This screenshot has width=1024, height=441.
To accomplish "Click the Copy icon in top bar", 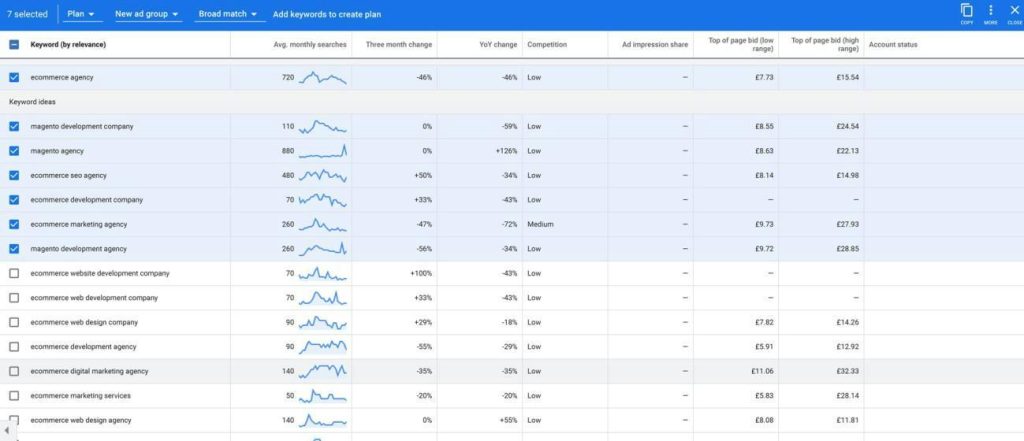I will coord(966,11).
